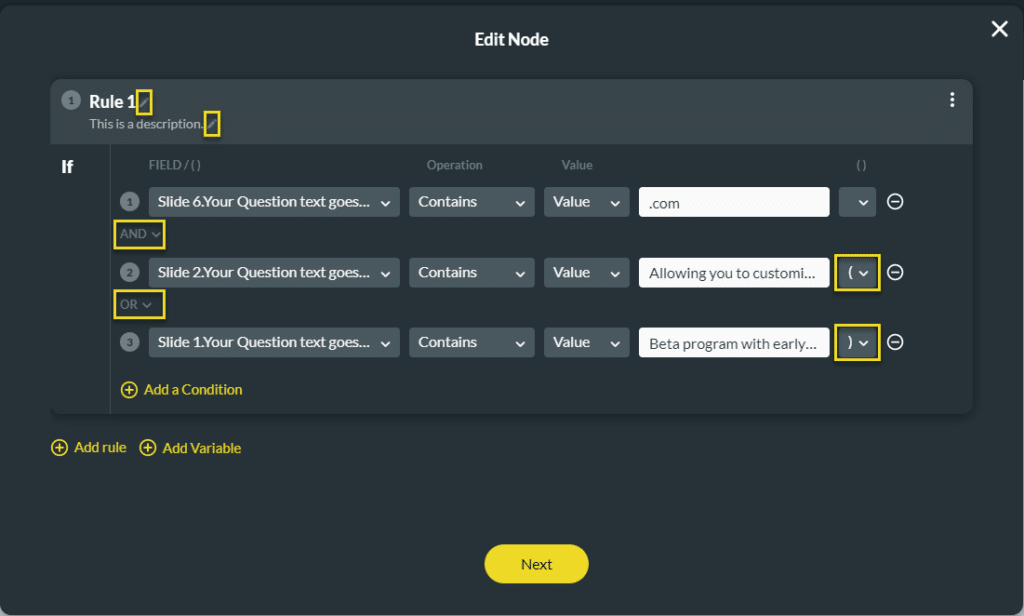Remove the Slide 2 condition using minus icon
Screen dimensions: 1024x616
[895, 272]
